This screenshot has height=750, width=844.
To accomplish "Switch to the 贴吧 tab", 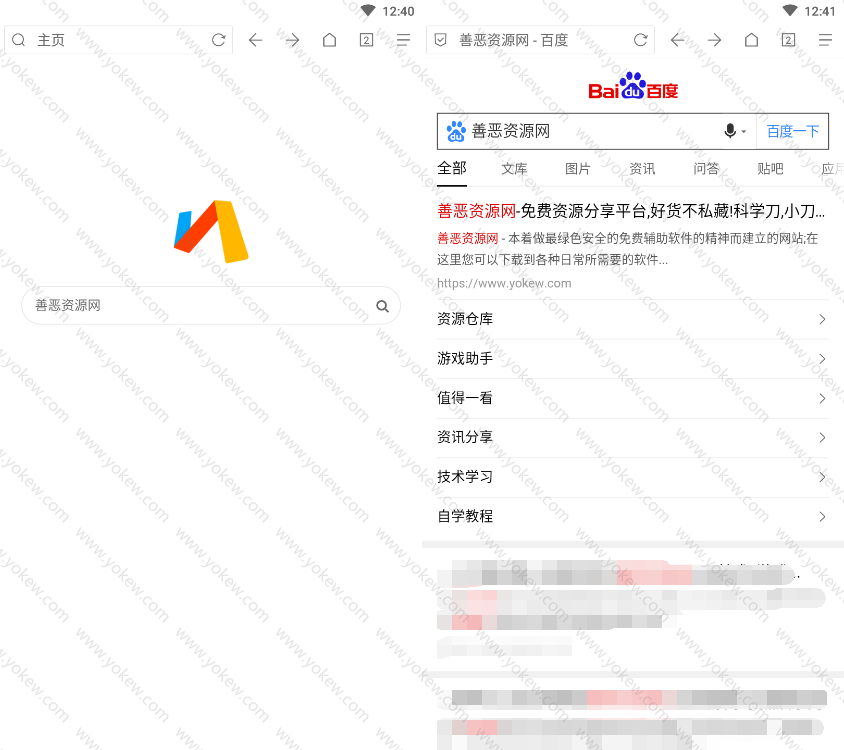I will pos(770,169).
